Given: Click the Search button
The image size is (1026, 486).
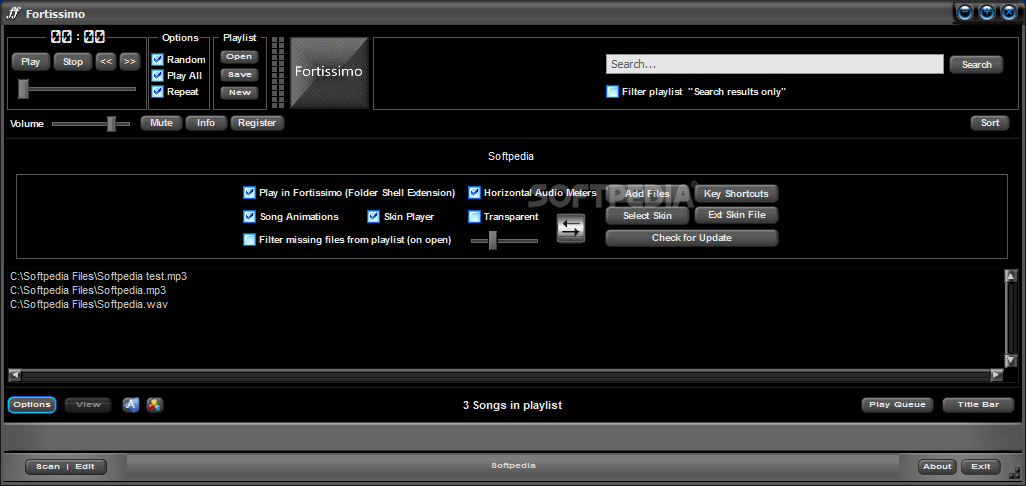Looking at the screenshot, I should 976,65.
